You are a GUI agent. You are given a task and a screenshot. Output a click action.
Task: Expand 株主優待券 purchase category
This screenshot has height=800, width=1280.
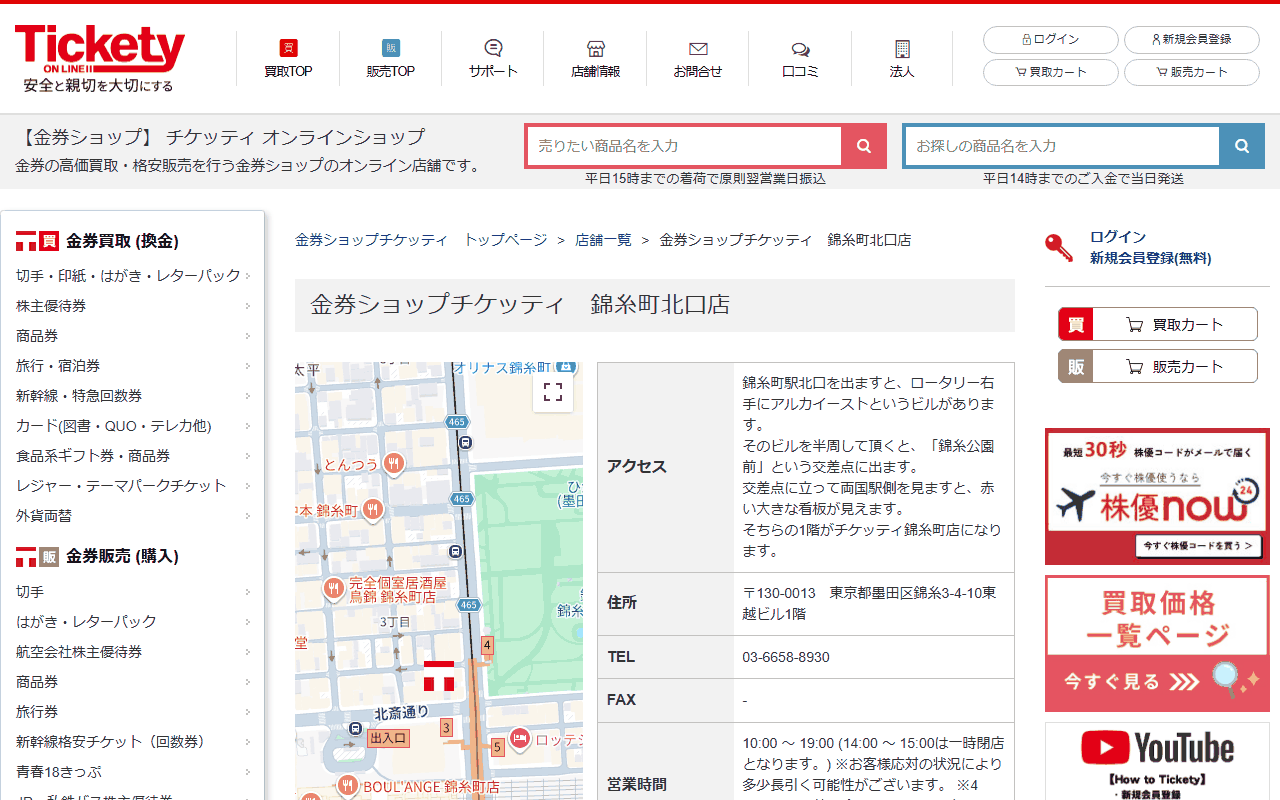pyautogui.click(x=133, y=306)
